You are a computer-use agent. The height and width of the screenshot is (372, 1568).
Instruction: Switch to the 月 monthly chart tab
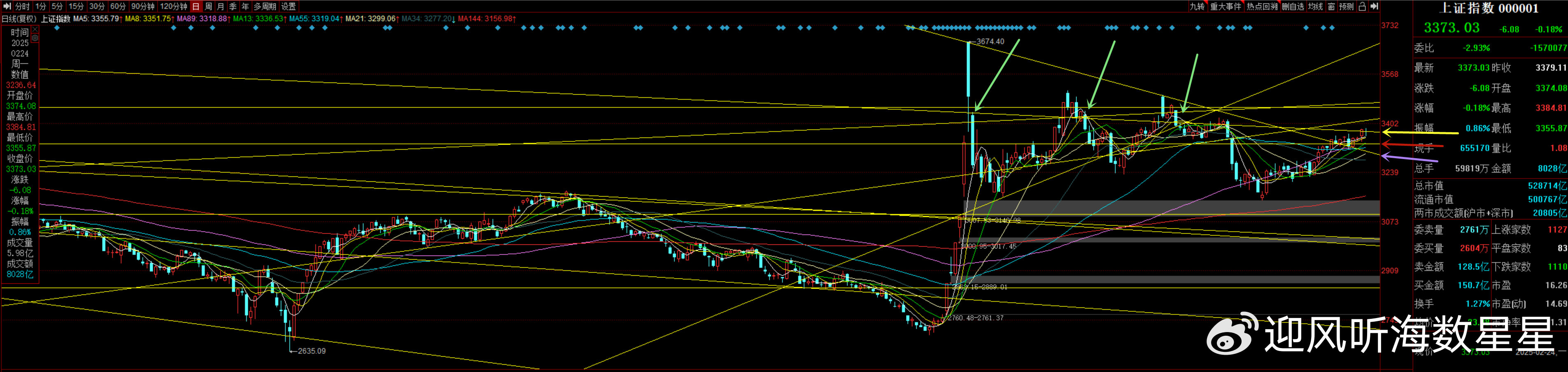tap(220, 6)
